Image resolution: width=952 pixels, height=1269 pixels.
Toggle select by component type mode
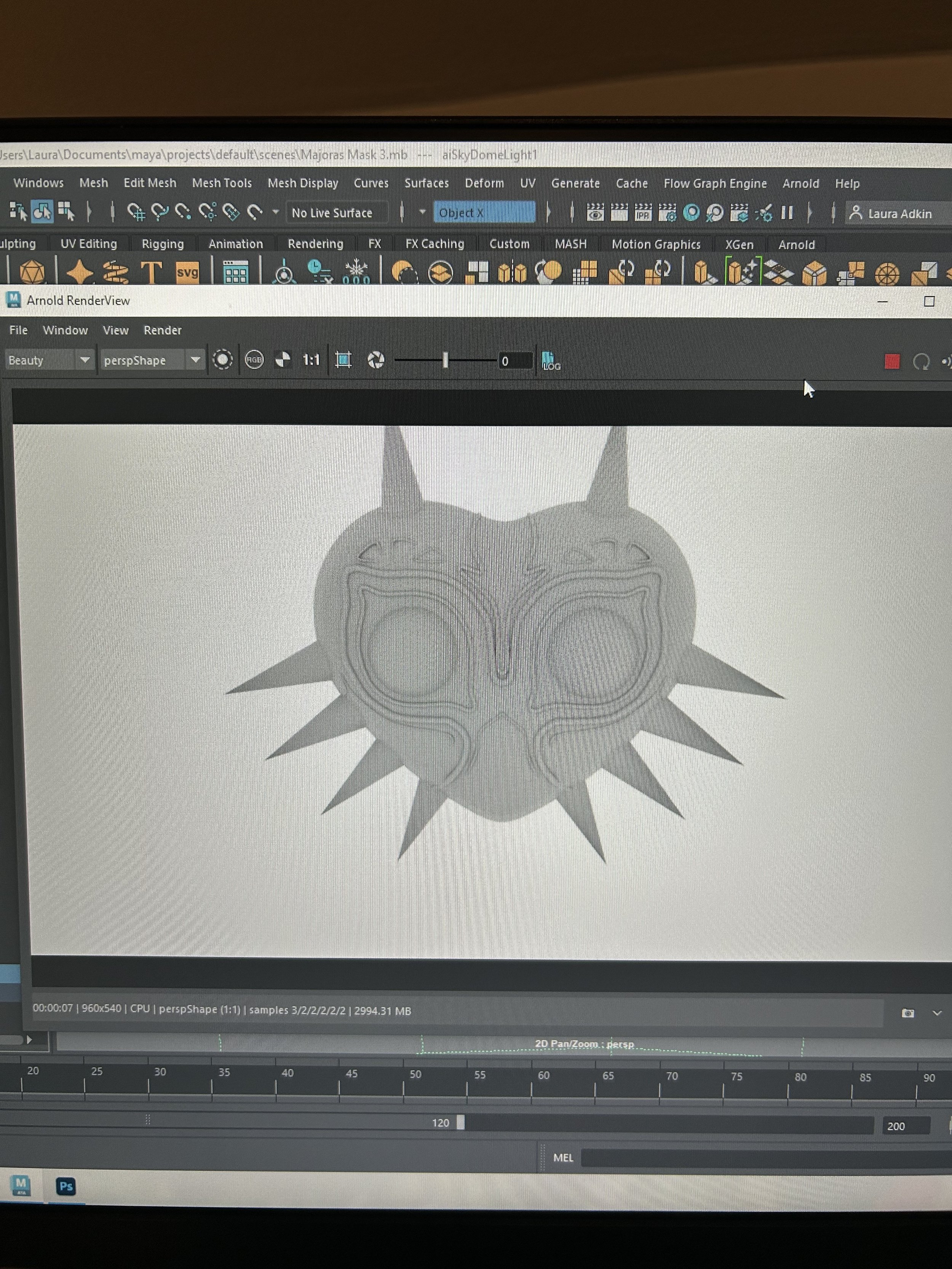coord(66,212)
